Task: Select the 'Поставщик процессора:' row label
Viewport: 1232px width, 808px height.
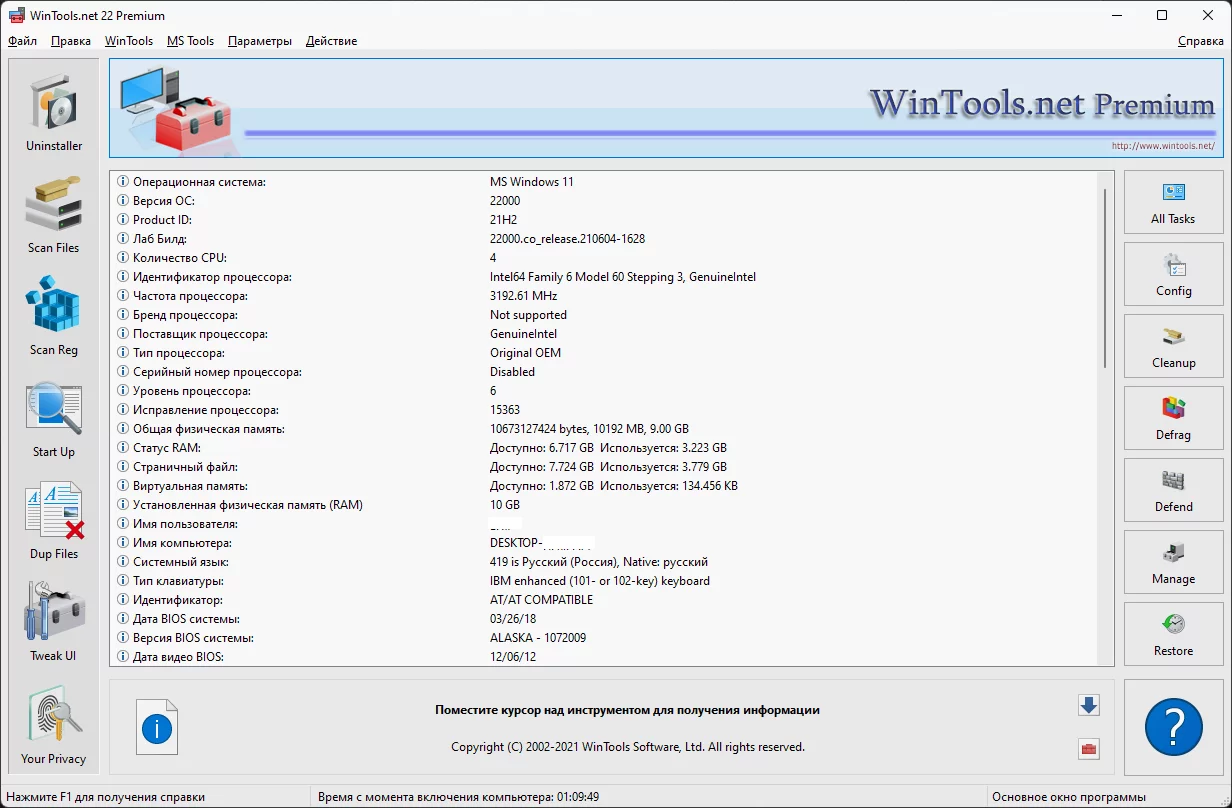Action: coord(200,334)
